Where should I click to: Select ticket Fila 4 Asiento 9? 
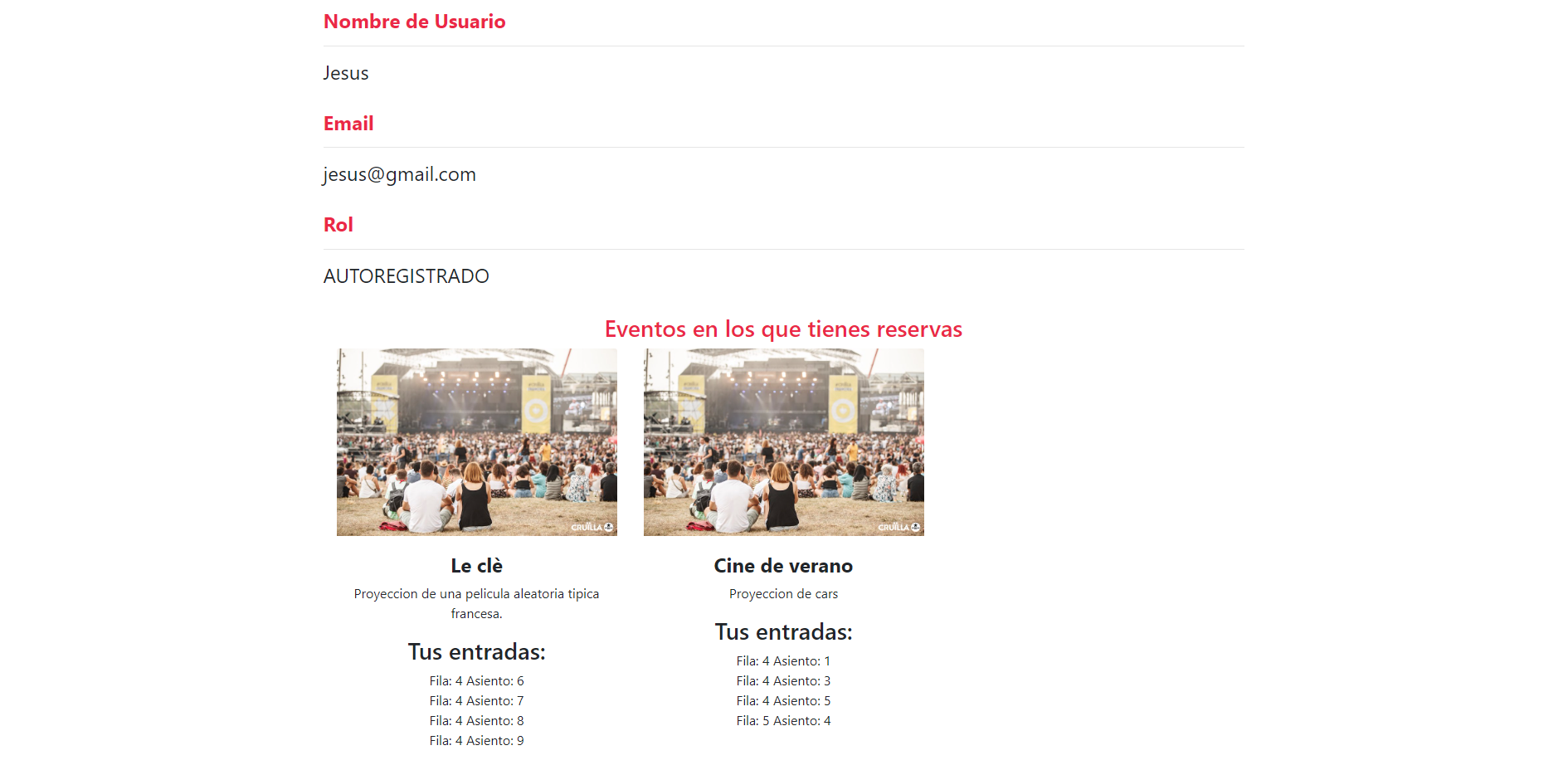477,741
